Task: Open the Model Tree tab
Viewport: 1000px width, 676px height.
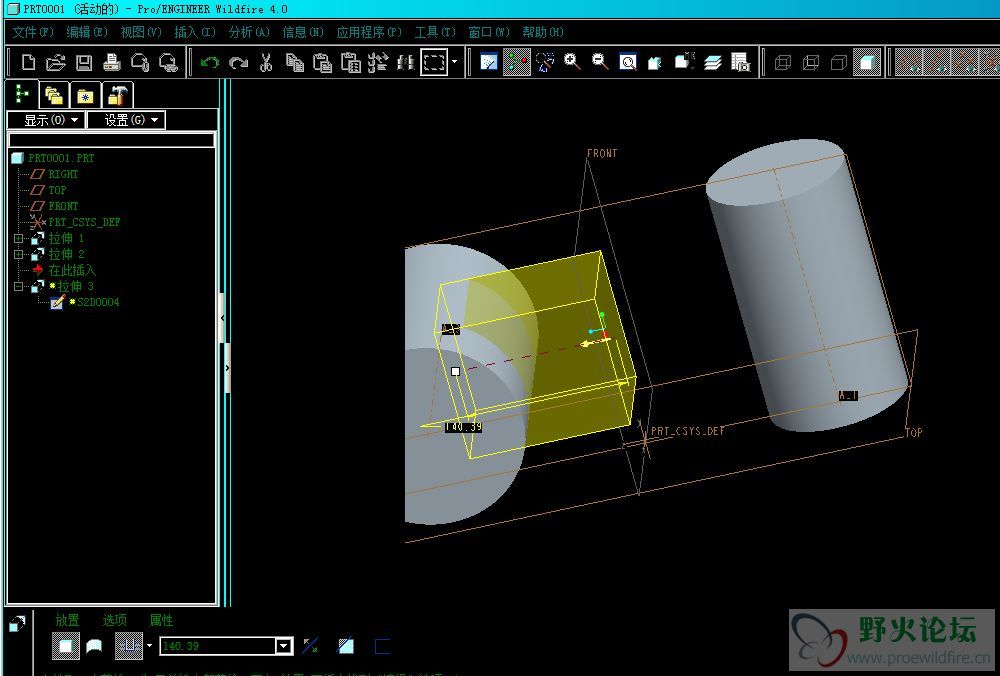Action: pyautogui.click(x=22, y=95)
